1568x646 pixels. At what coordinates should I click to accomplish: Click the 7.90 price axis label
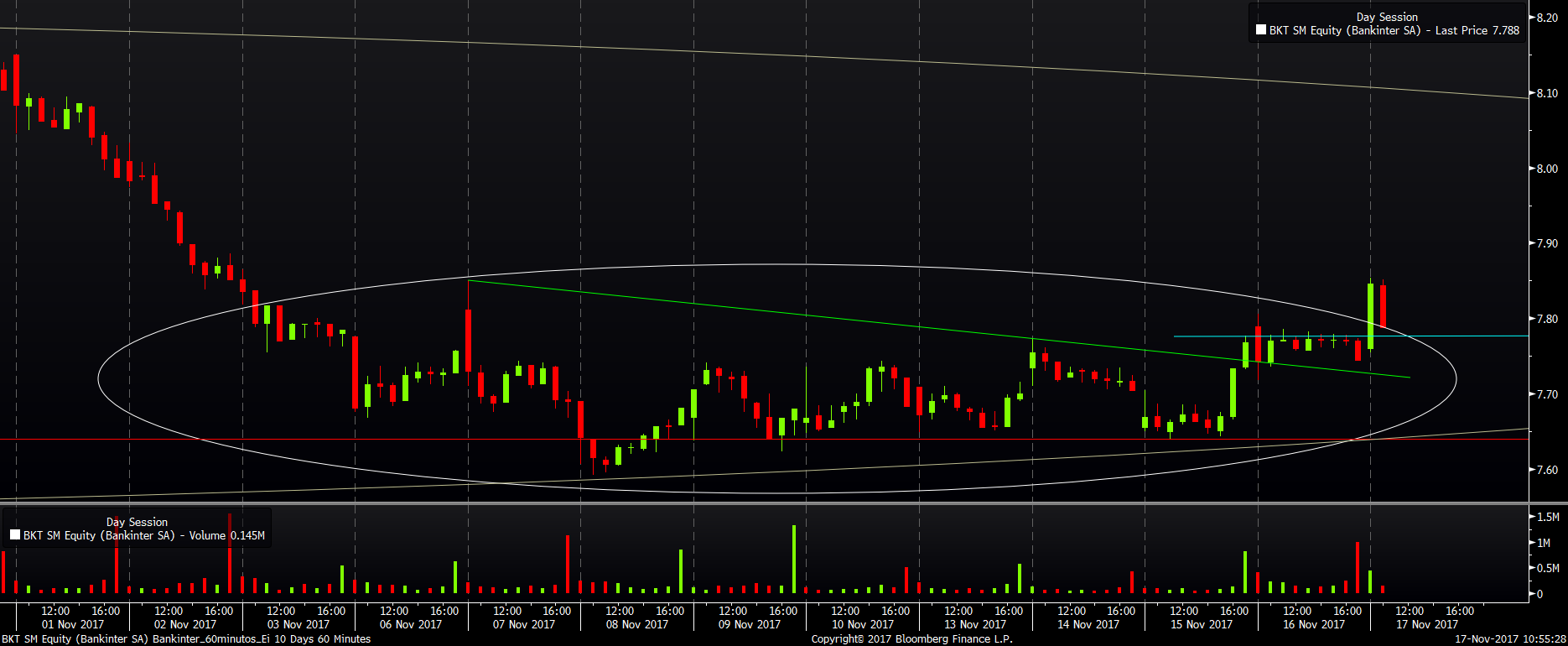tap(1548, 243)
